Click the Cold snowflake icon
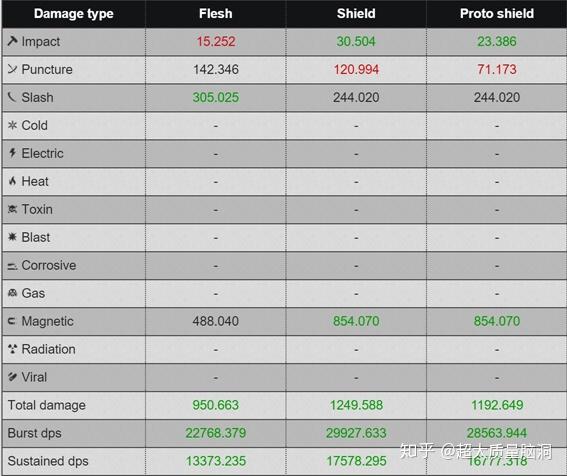The width and height of the screenshot is (567, 476). tap(12, 125)
